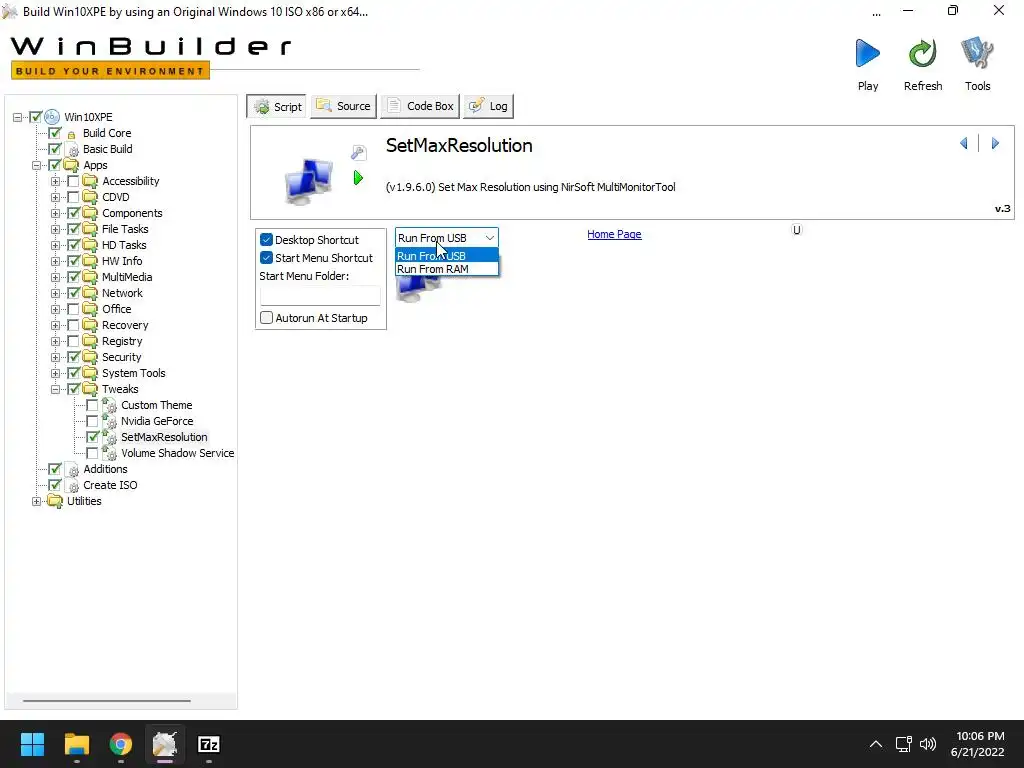
Task: Check the Custom Theme checkbox
Action: 92,406
